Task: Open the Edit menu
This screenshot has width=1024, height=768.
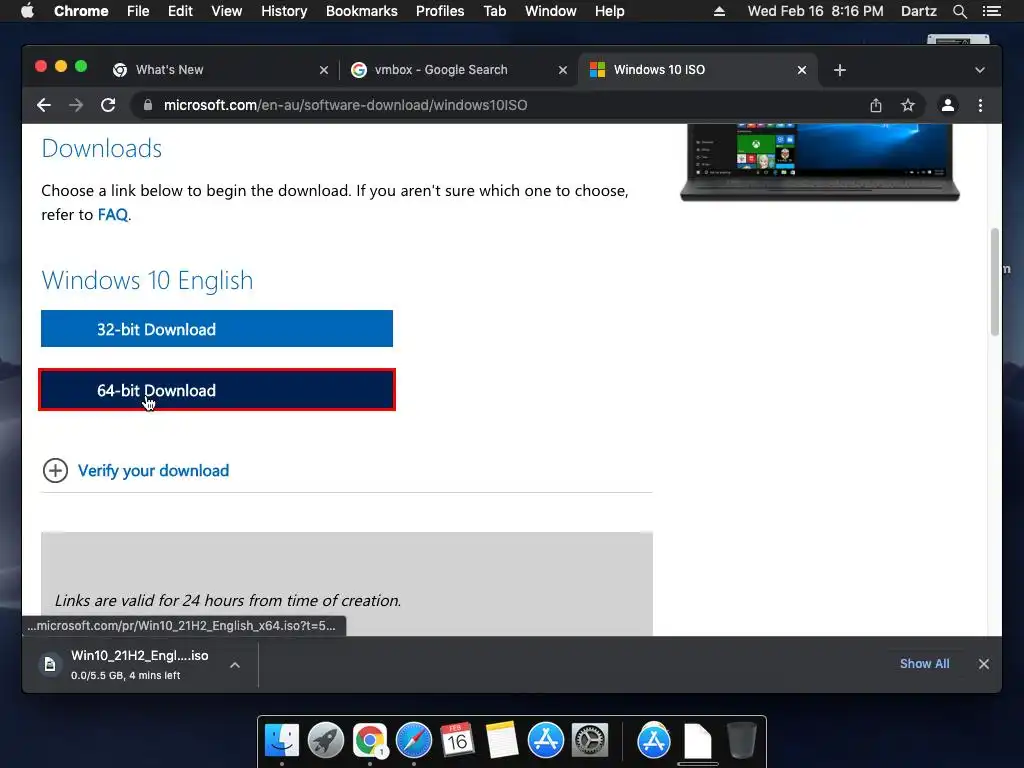Action: 180,11
